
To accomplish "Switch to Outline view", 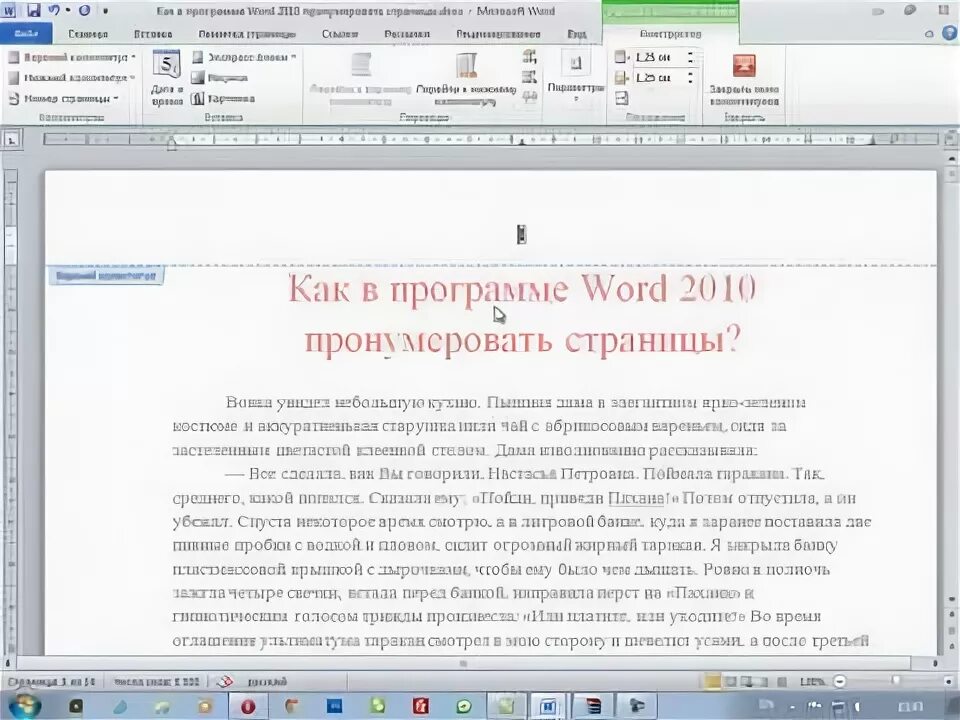I will click(x=763, y=681).
